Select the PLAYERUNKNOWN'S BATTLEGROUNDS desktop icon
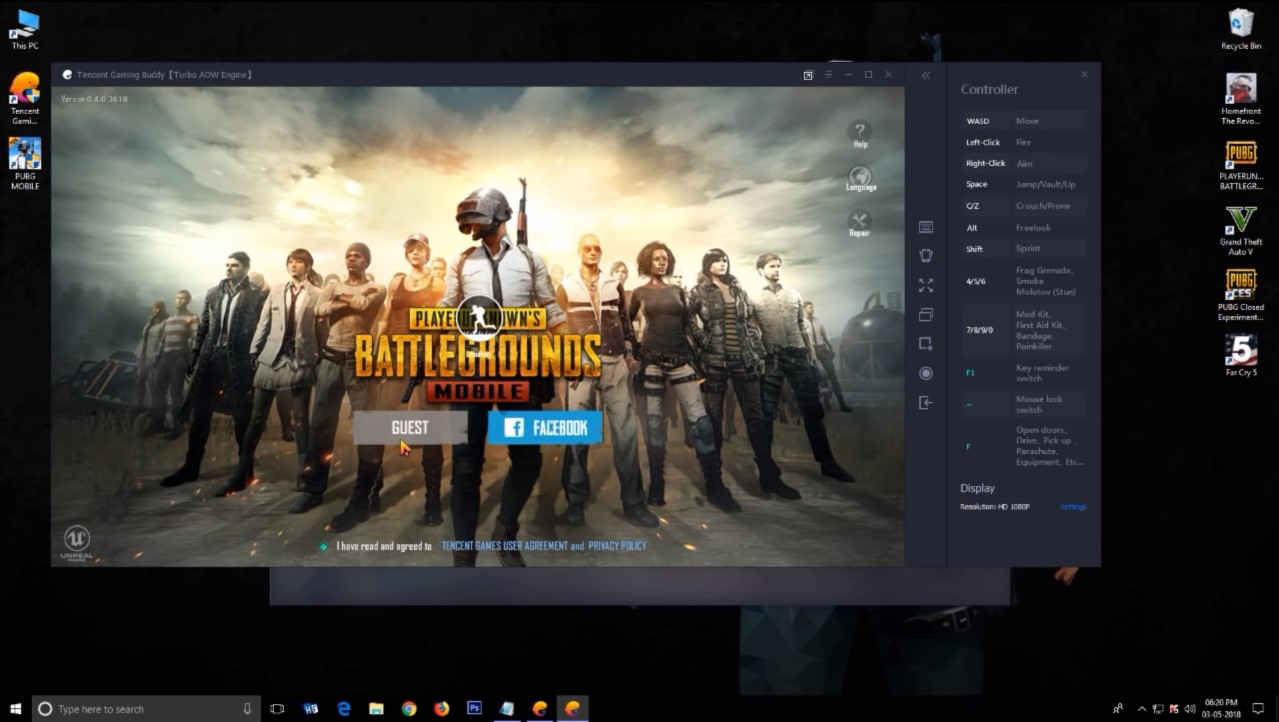This screenshot has width=1279, height=722. (1241, 165)
